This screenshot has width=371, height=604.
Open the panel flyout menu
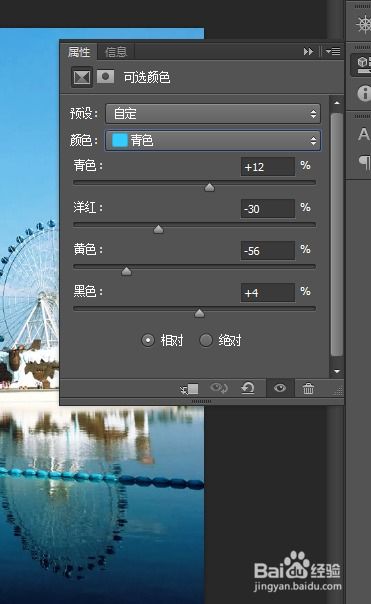pos(333,51)
